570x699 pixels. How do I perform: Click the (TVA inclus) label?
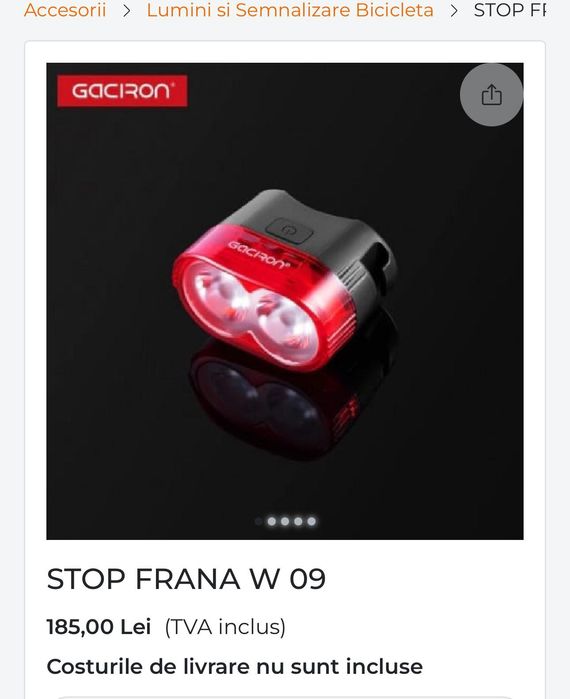pos(225,627)
